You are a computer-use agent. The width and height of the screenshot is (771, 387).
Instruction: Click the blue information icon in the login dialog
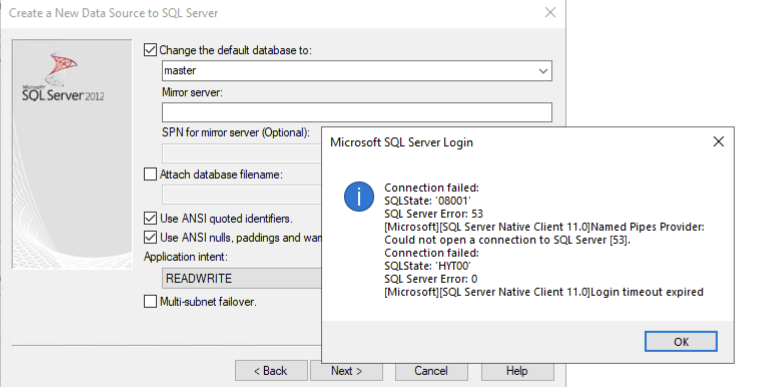click(x=358, y=196)
